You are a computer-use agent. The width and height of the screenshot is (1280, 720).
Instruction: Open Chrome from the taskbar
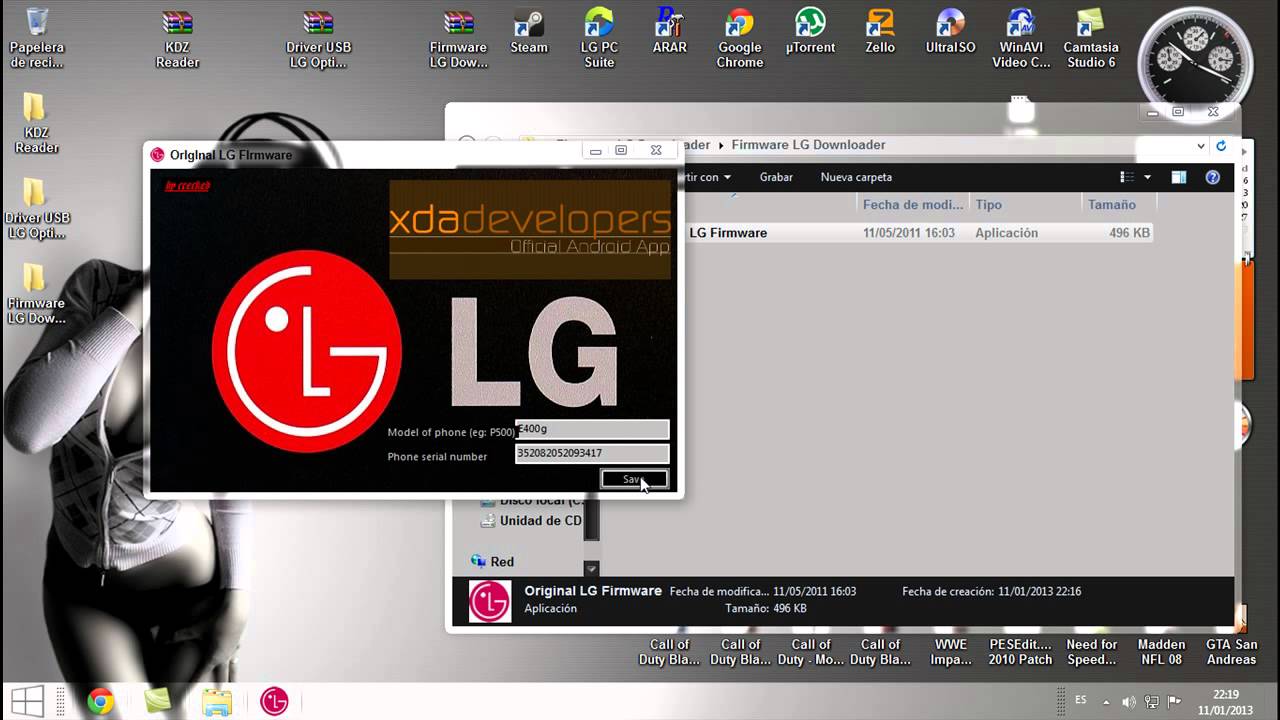pyautogui.click(x=99, y=701)
